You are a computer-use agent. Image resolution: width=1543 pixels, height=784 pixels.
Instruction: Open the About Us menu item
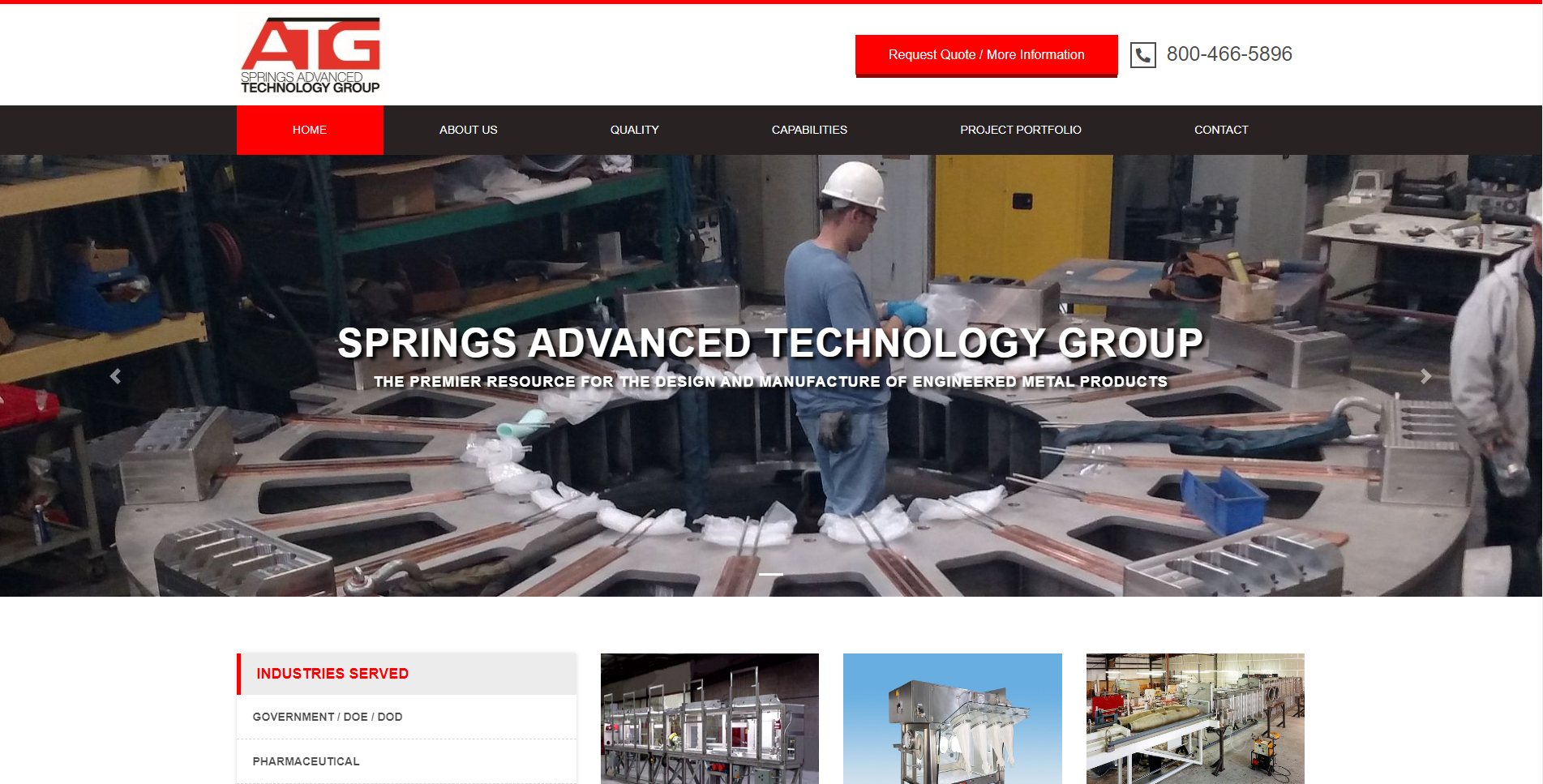pyautogui.click(x=468, y=130)
